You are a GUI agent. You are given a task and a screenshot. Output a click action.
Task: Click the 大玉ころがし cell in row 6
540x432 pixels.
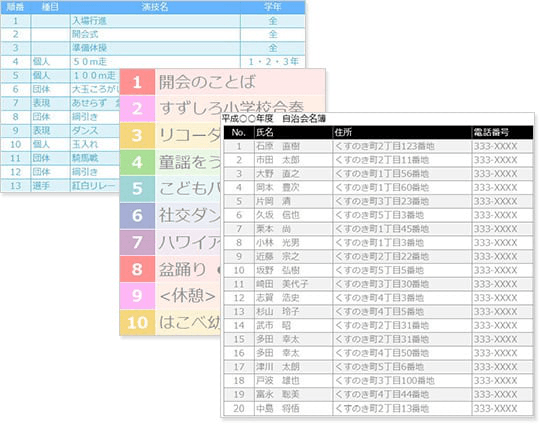[x=95, y=89]
